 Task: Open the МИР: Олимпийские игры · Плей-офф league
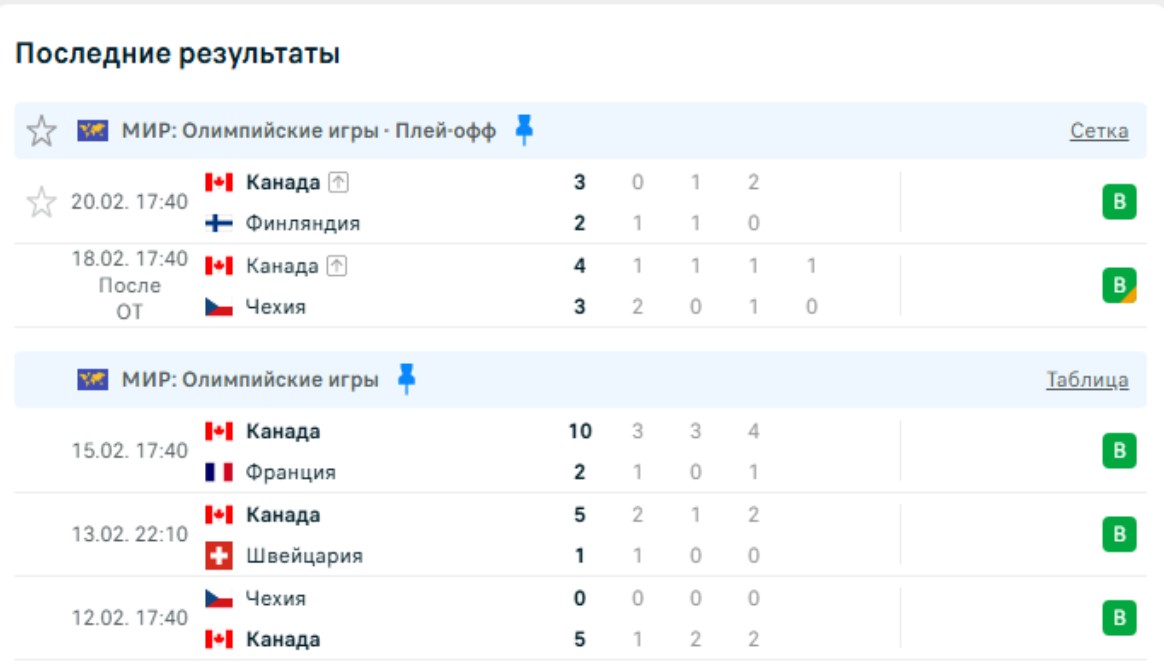click(309, 131)
